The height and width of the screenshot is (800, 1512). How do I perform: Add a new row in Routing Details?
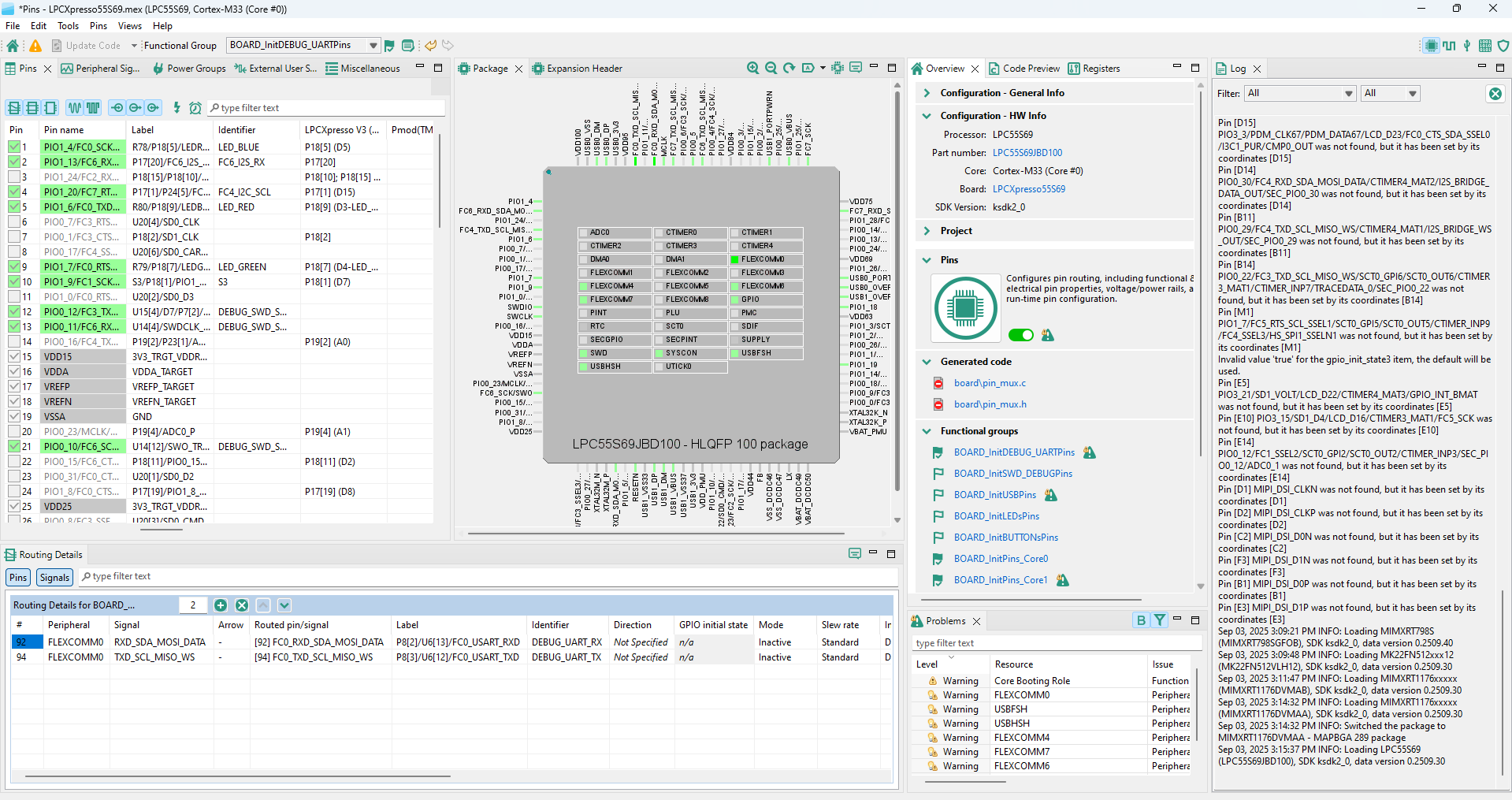coord(221,605)
